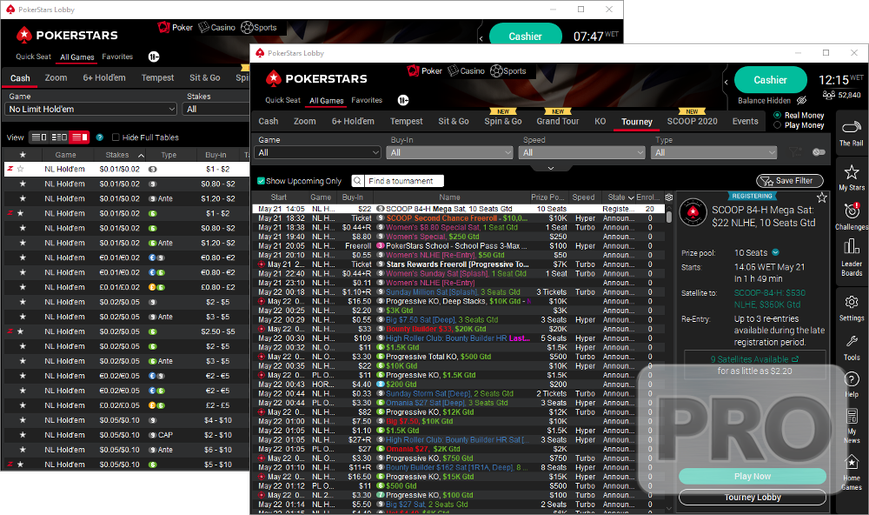Switch to the SCOOP 2020 tab
The image size is (869, 515).
coord(692,121)
